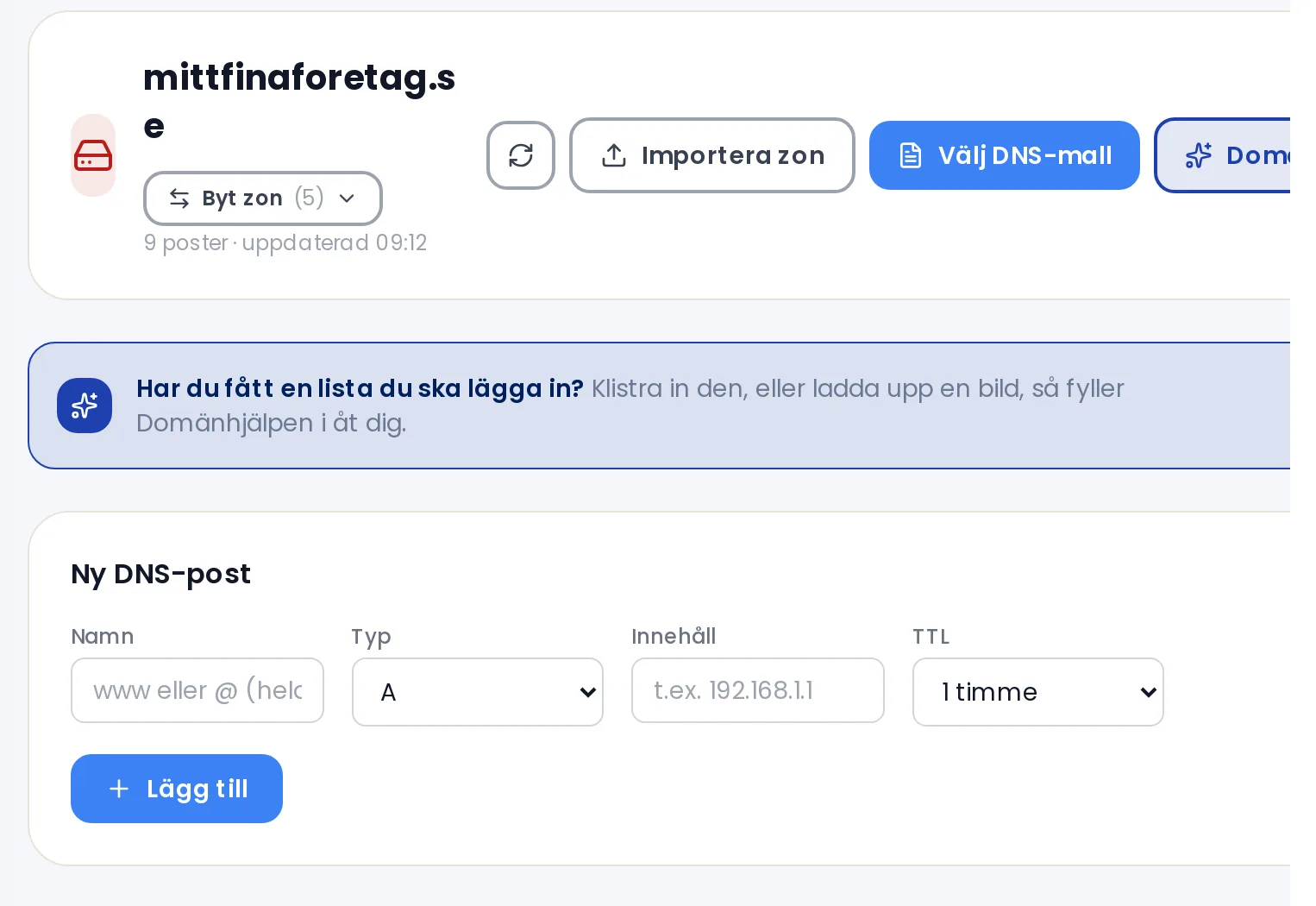Click the sparkle icon in the info banner
This screenshot has height=906, width=1316.
point(85,406)
